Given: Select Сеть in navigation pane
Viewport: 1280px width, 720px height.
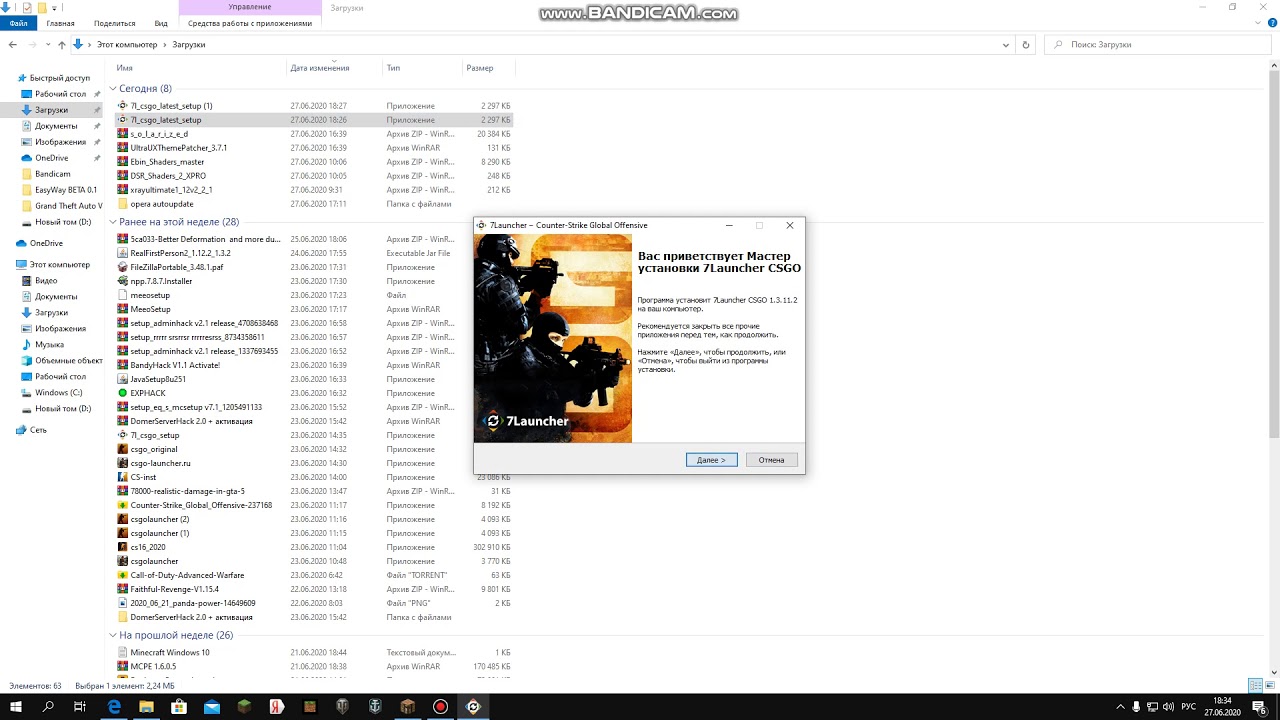Looking at the screenshot, I should tap(38, 430).
